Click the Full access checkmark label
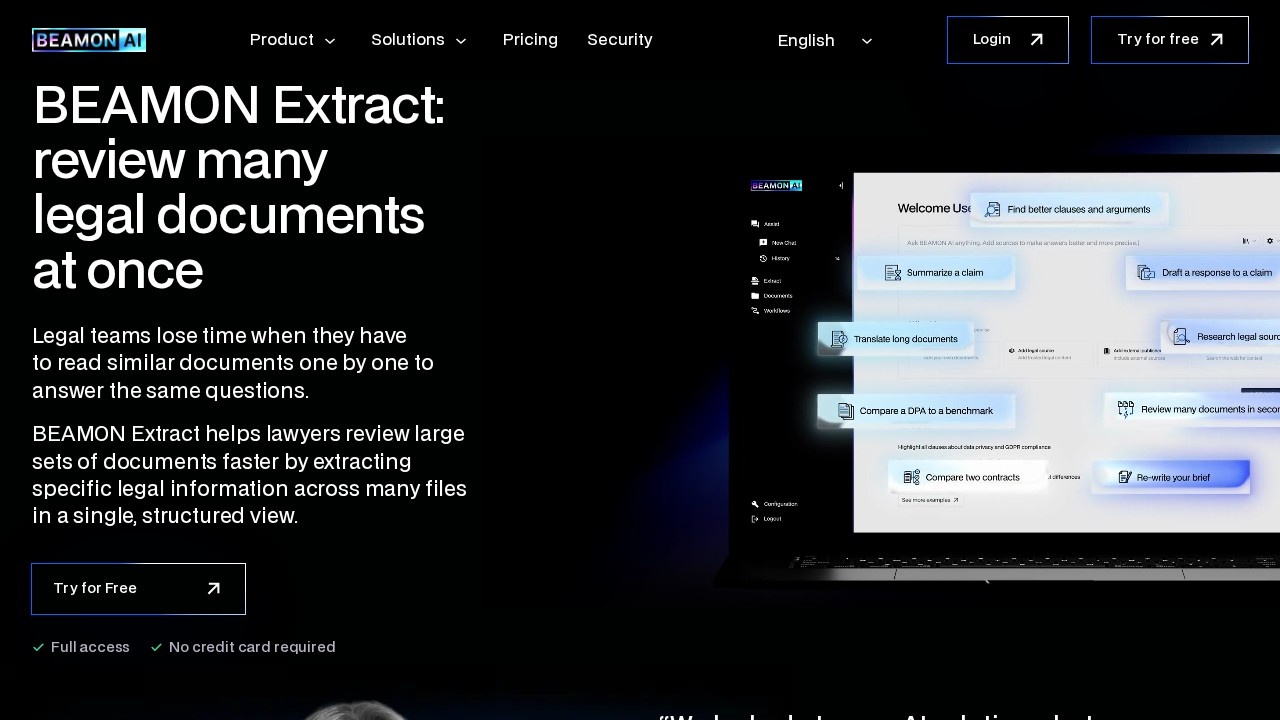This screenshot has height=720, width=1280. (81, 647)
